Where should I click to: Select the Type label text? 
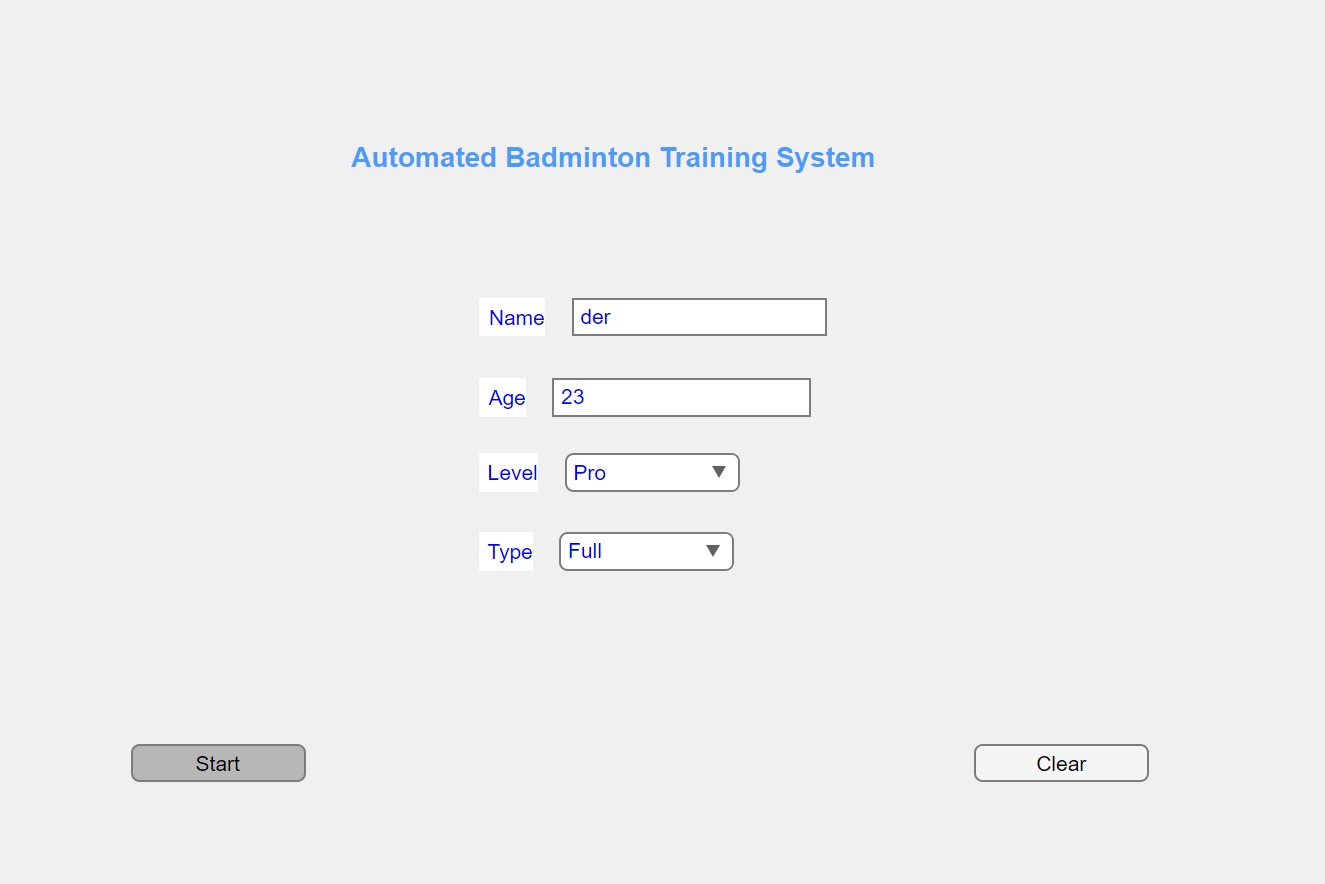(509, 552)
